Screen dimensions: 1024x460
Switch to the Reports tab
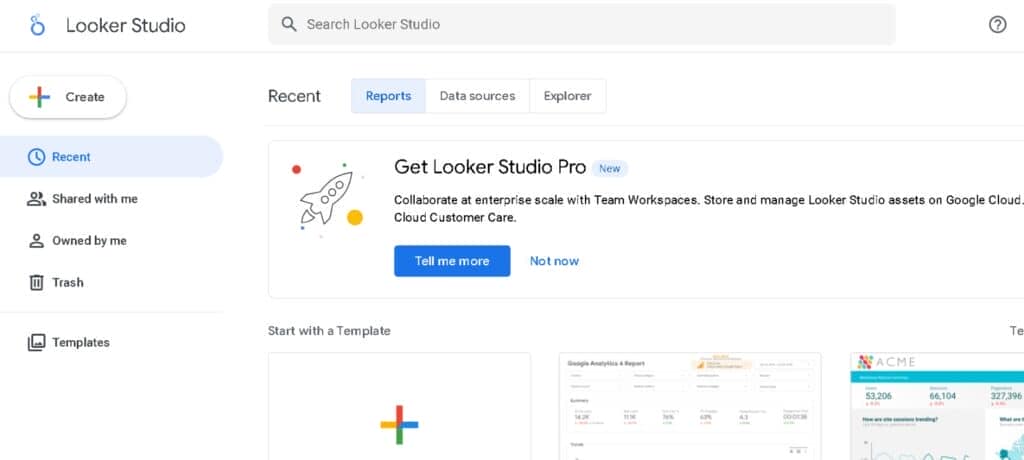[x=388, y=96]
